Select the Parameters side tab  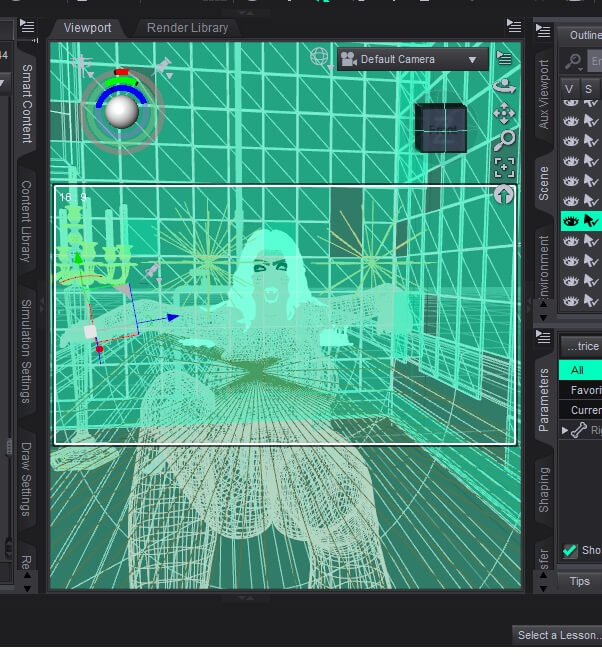pos(544,400)
